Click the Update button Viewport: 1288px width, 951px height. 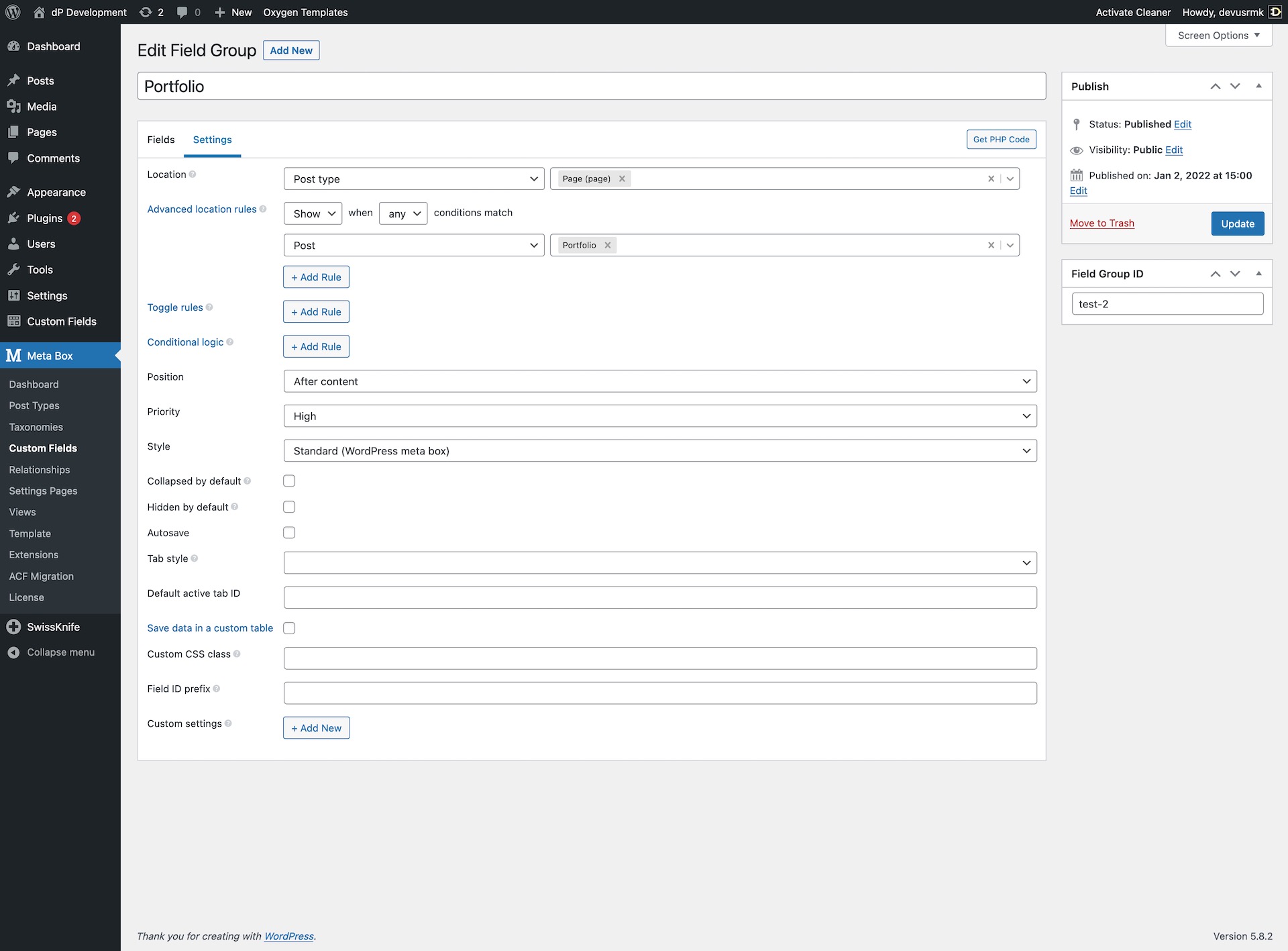tap(1238, 223)
